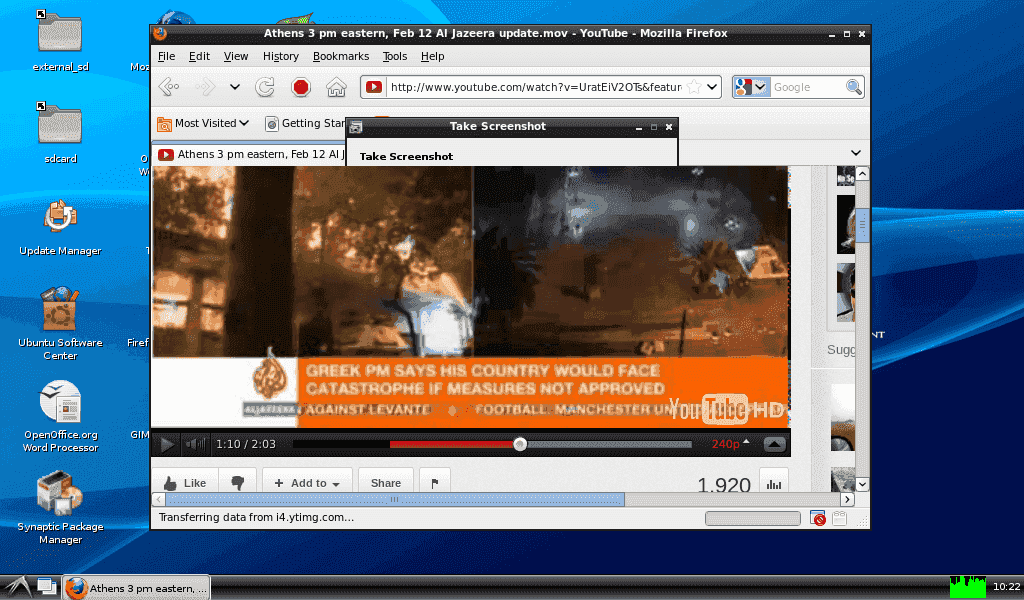Show video statistics bar chart icon

[x=774, y=484]
